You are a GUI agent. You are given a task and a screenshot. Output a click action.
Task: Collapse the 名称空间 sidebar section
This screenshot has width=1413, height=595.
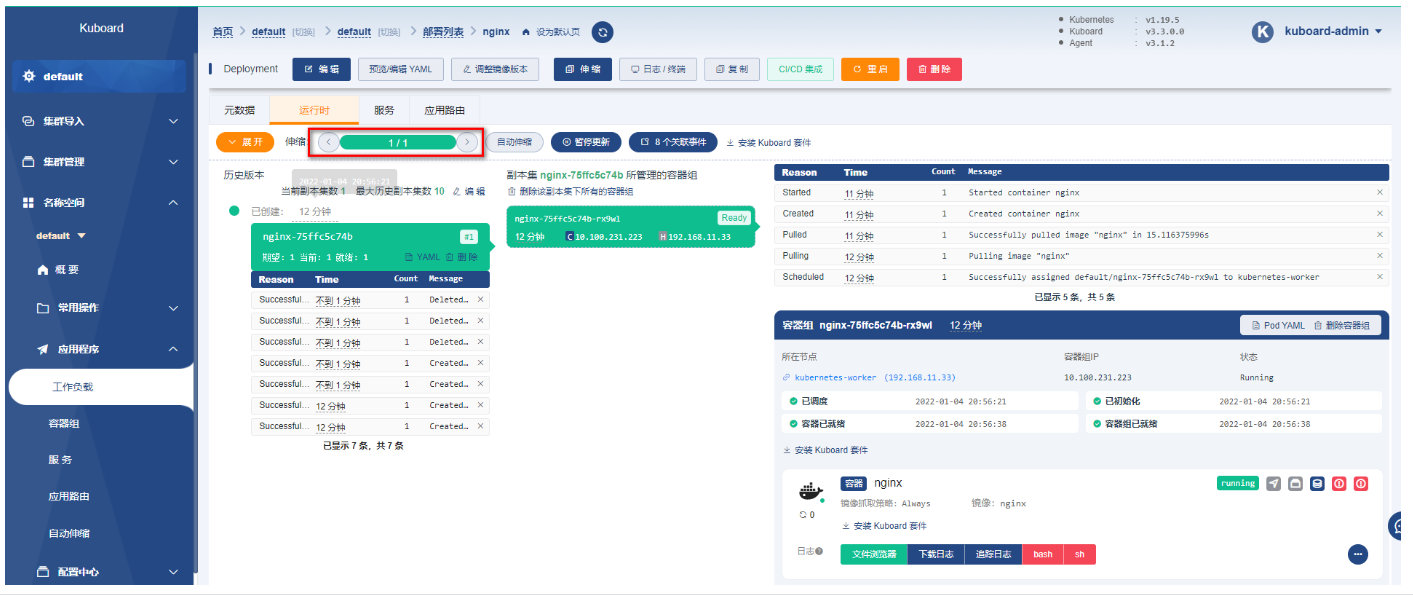[x=100, y=202]
